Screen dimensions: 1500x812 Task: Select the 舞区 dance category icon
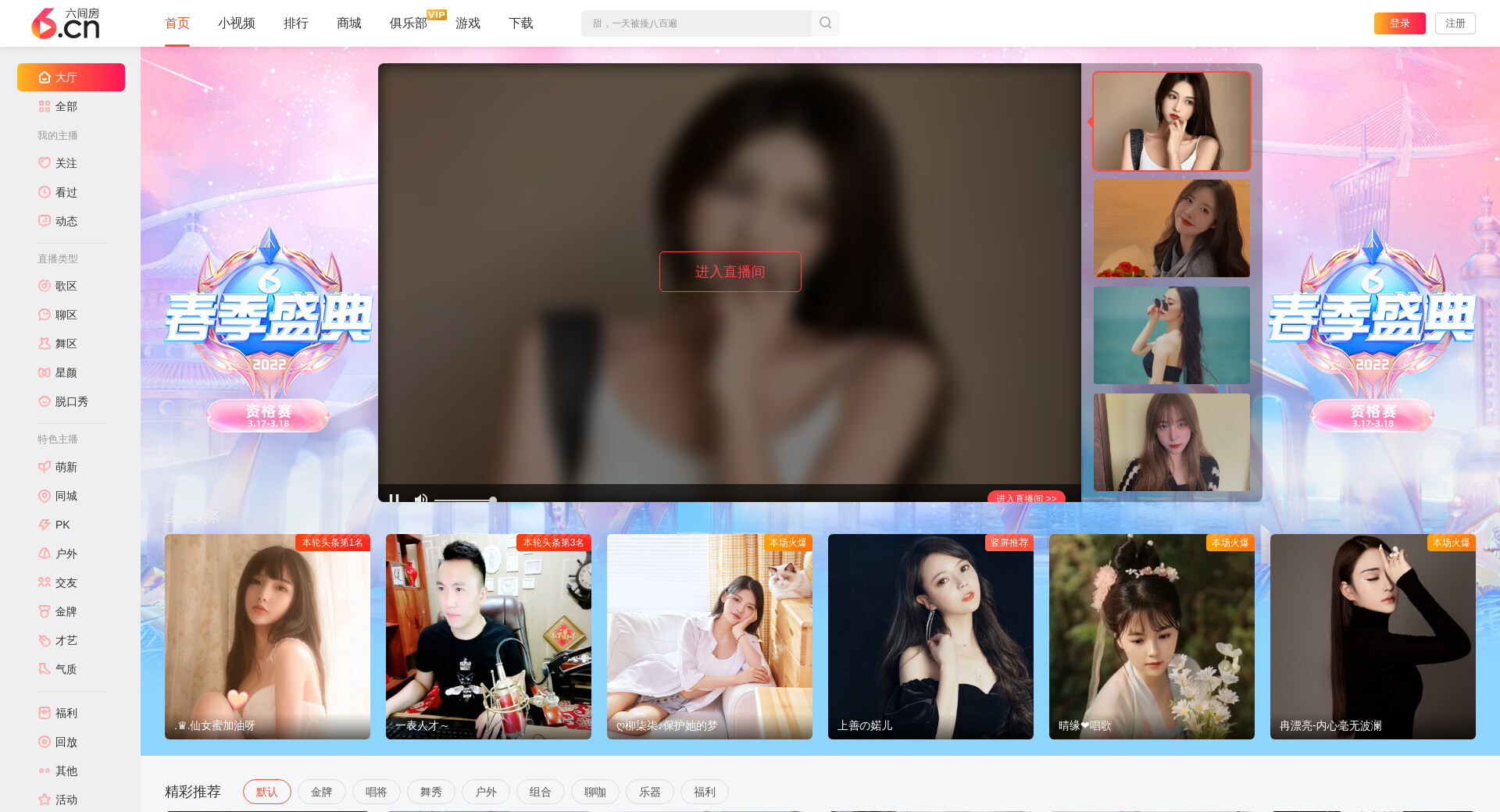point(45,344)
